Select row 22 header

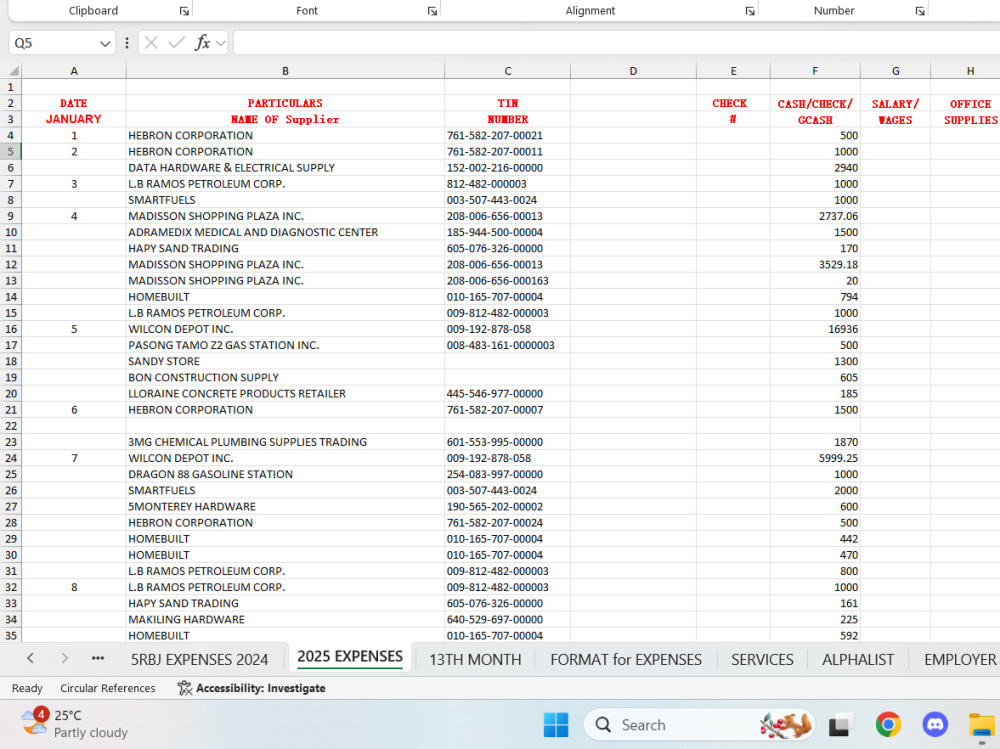(x=11, y=426)
